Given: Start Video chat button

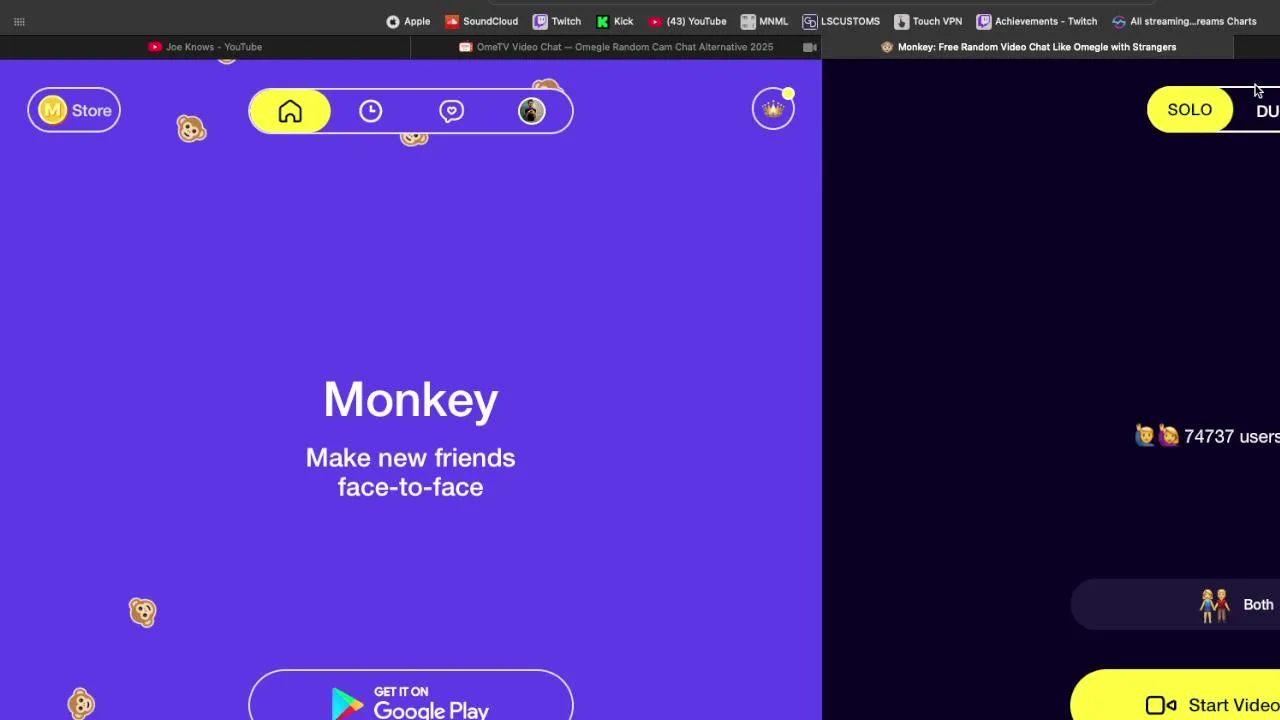Looking at the screenshot, I should (x=1176, y=696).
